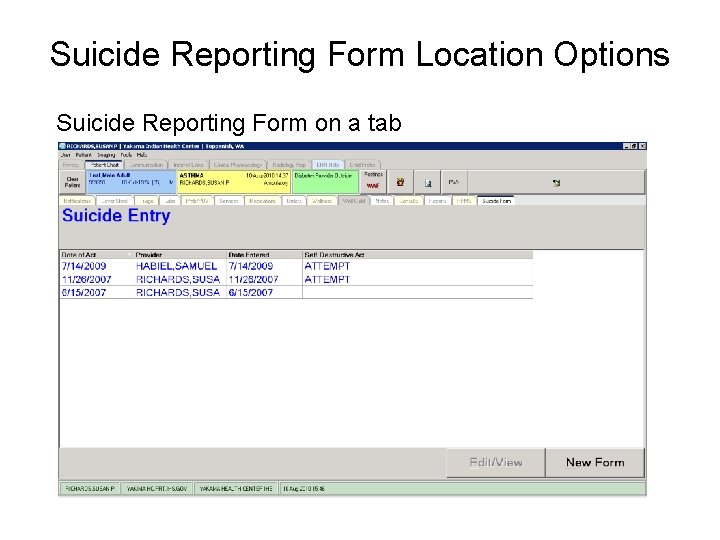Open the Imaging menu

coord(106,155)
